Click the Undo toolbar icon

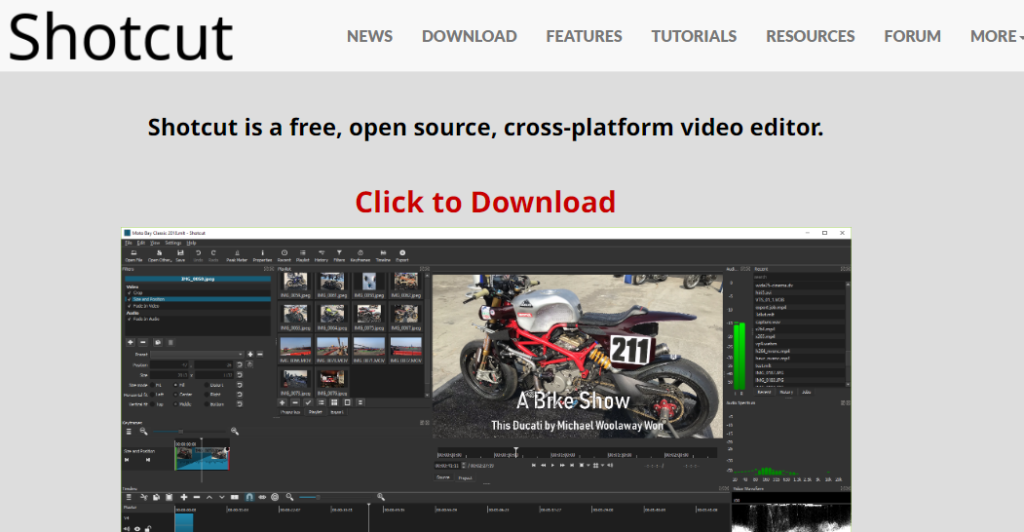(x=198, y=255)
